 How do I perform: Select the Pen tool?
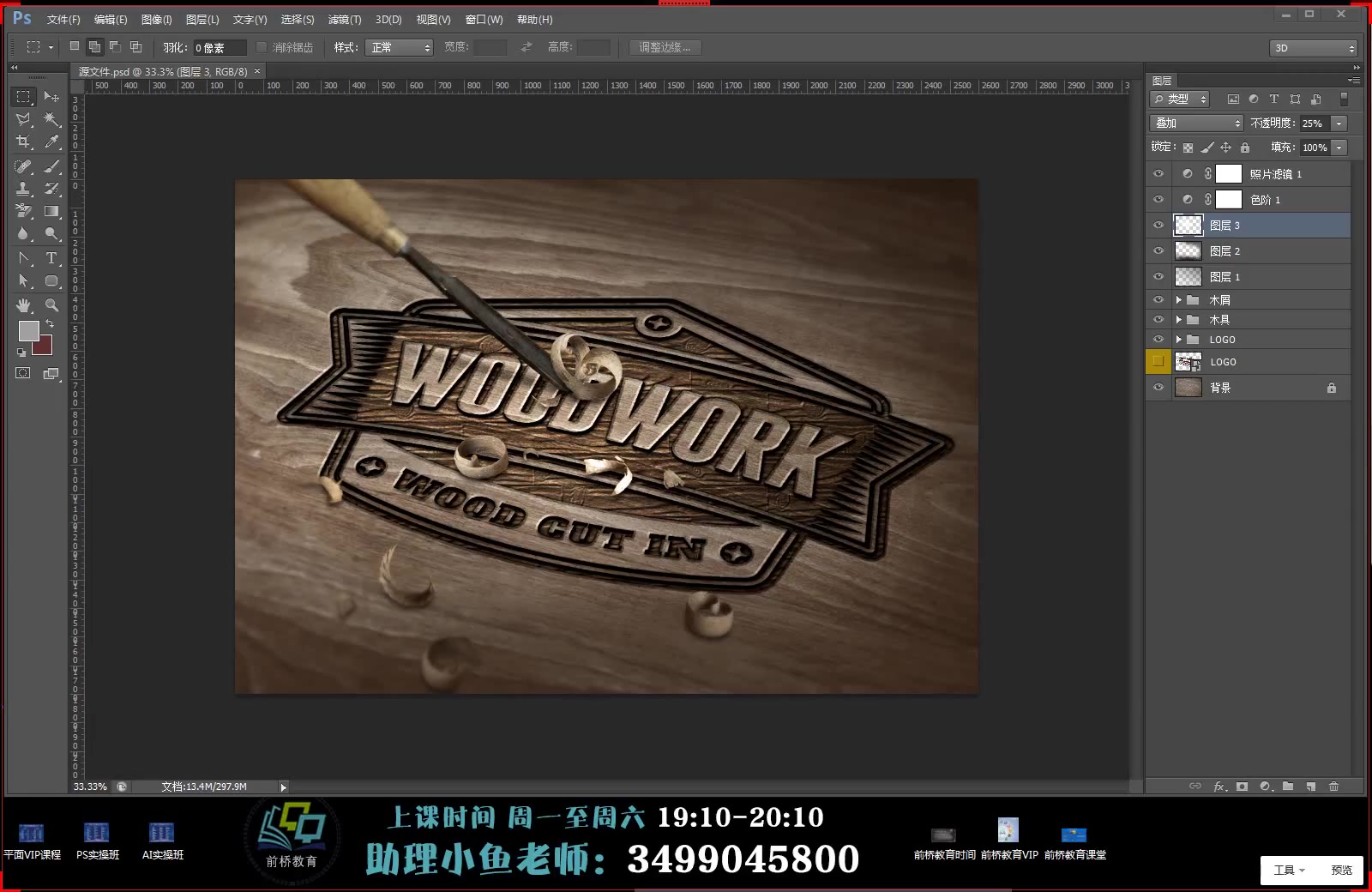[x=23, y=257]
